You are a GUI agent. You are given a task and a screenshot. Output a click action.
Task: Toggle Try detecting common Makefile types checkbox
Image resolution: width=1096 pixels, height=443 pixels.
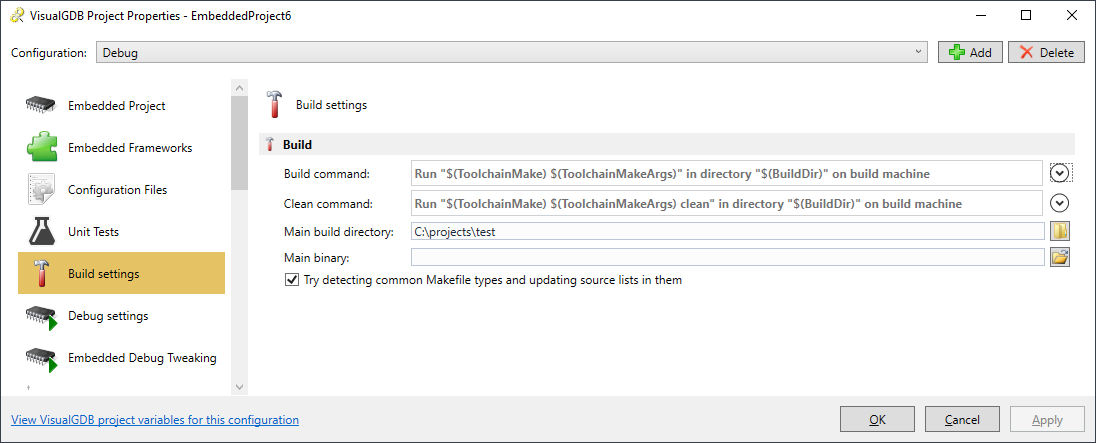click(291, 280)
